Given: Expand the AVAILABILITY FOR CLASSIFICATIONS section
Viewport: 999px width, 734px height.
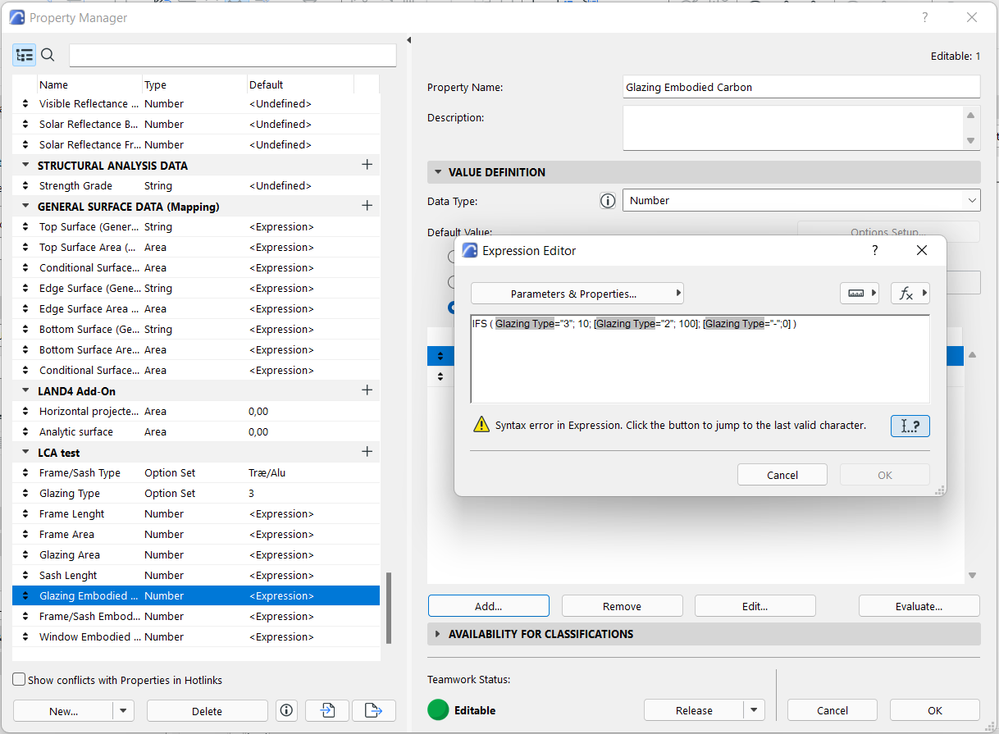Looking at the screenshot, I should (439, 633).
